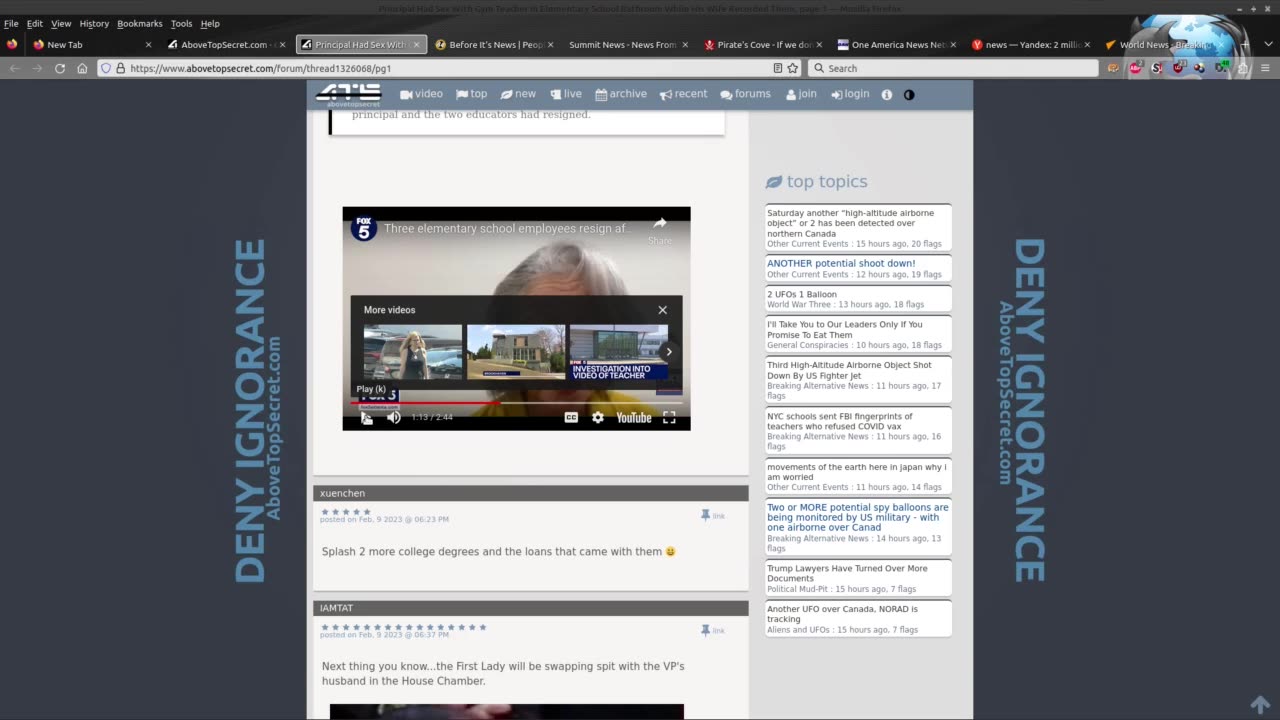Open 'ANOTHER potential shoot down!' topic

841,264
